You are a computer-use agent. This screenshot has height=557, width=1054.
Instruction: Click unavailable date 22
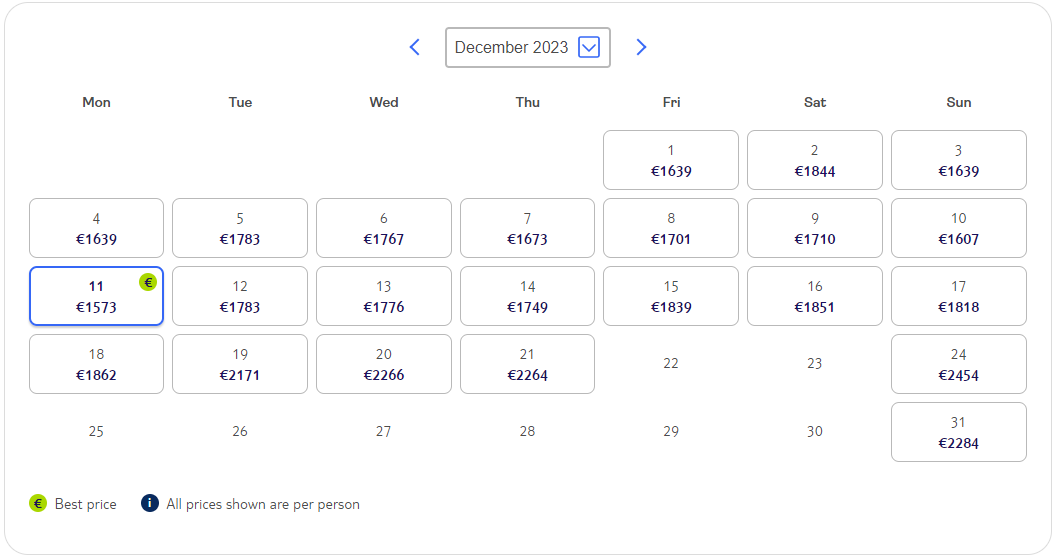pyautogui.click(x=671, y=363)
